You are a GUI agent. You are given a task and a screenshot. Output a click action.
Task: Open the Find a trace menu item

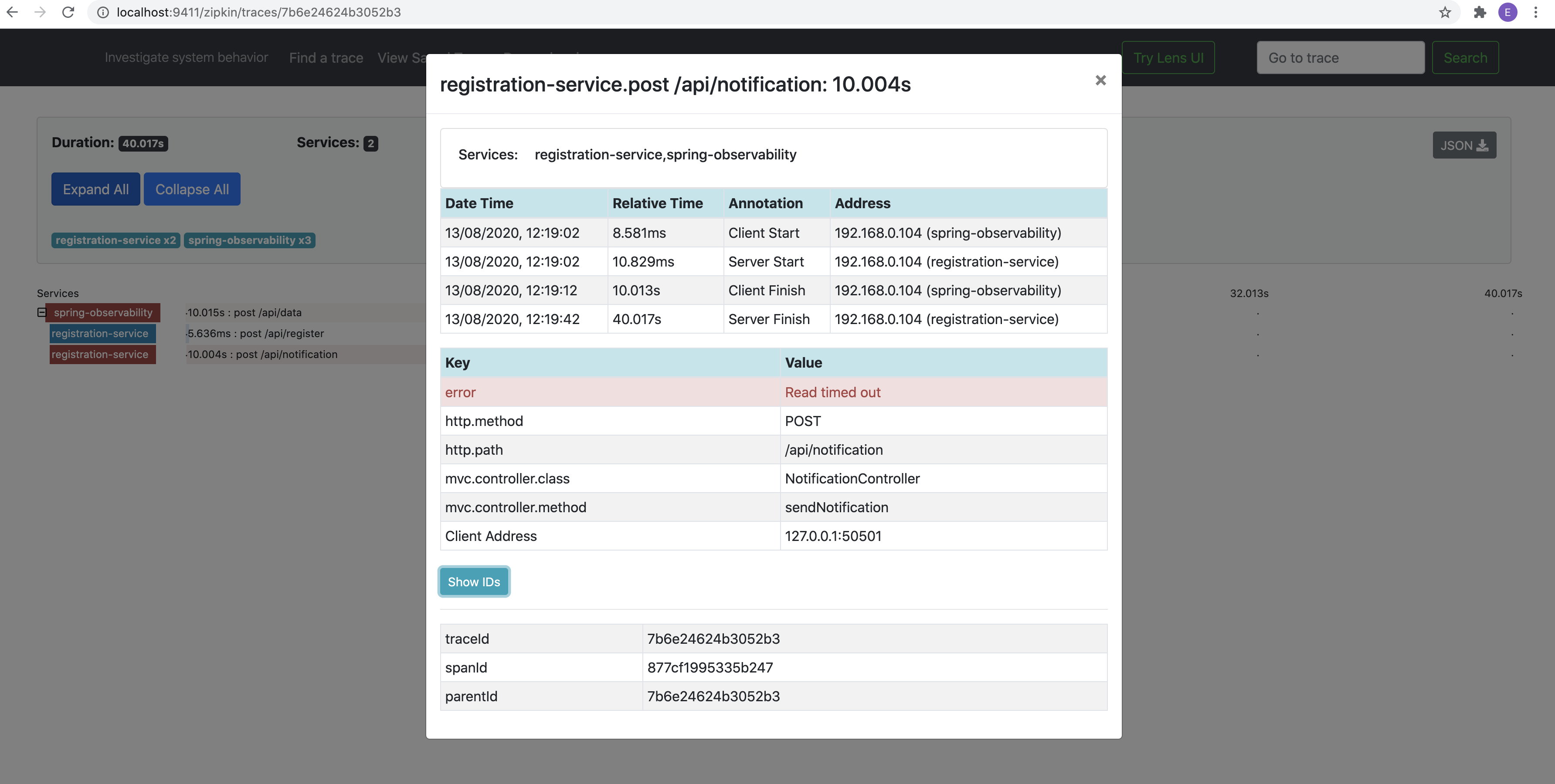click(326, 58)
